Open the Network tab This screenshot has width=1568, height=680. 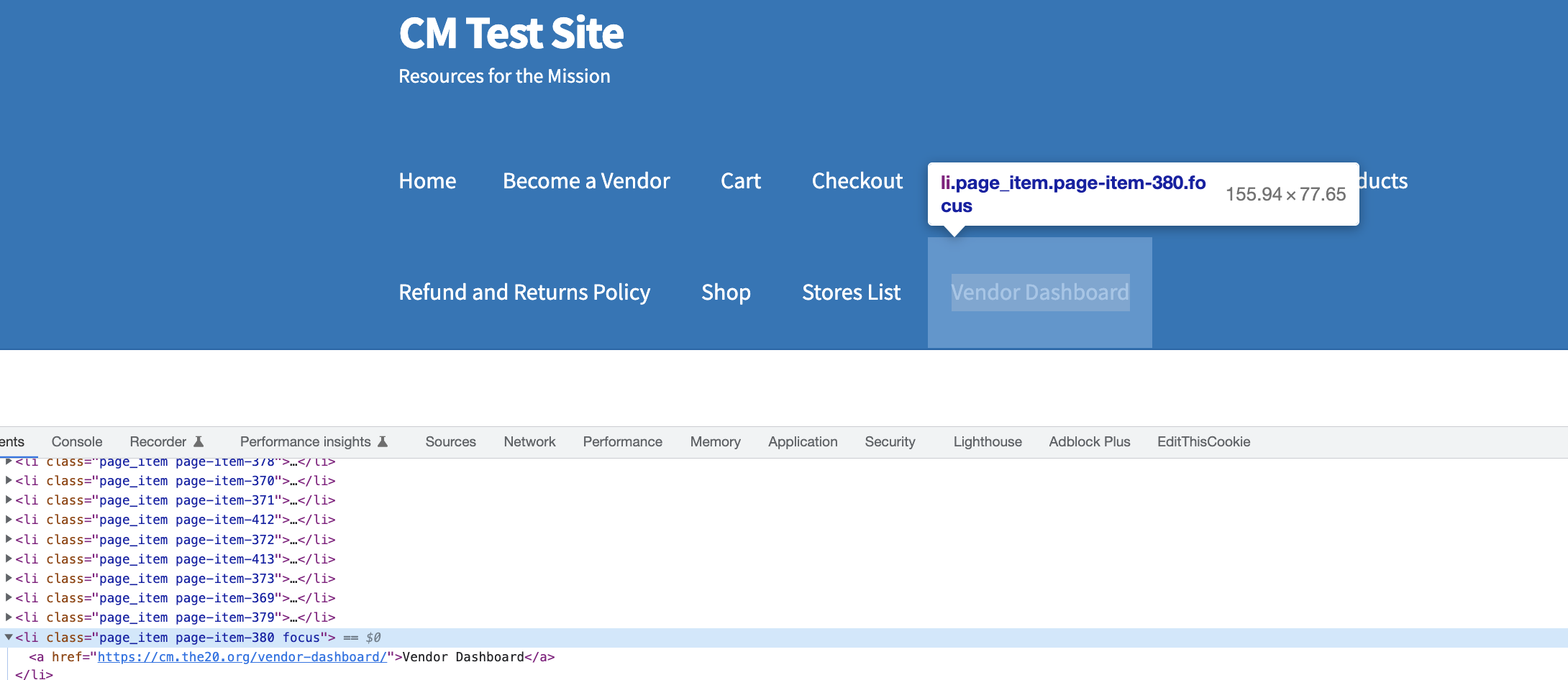coord(530,441)
